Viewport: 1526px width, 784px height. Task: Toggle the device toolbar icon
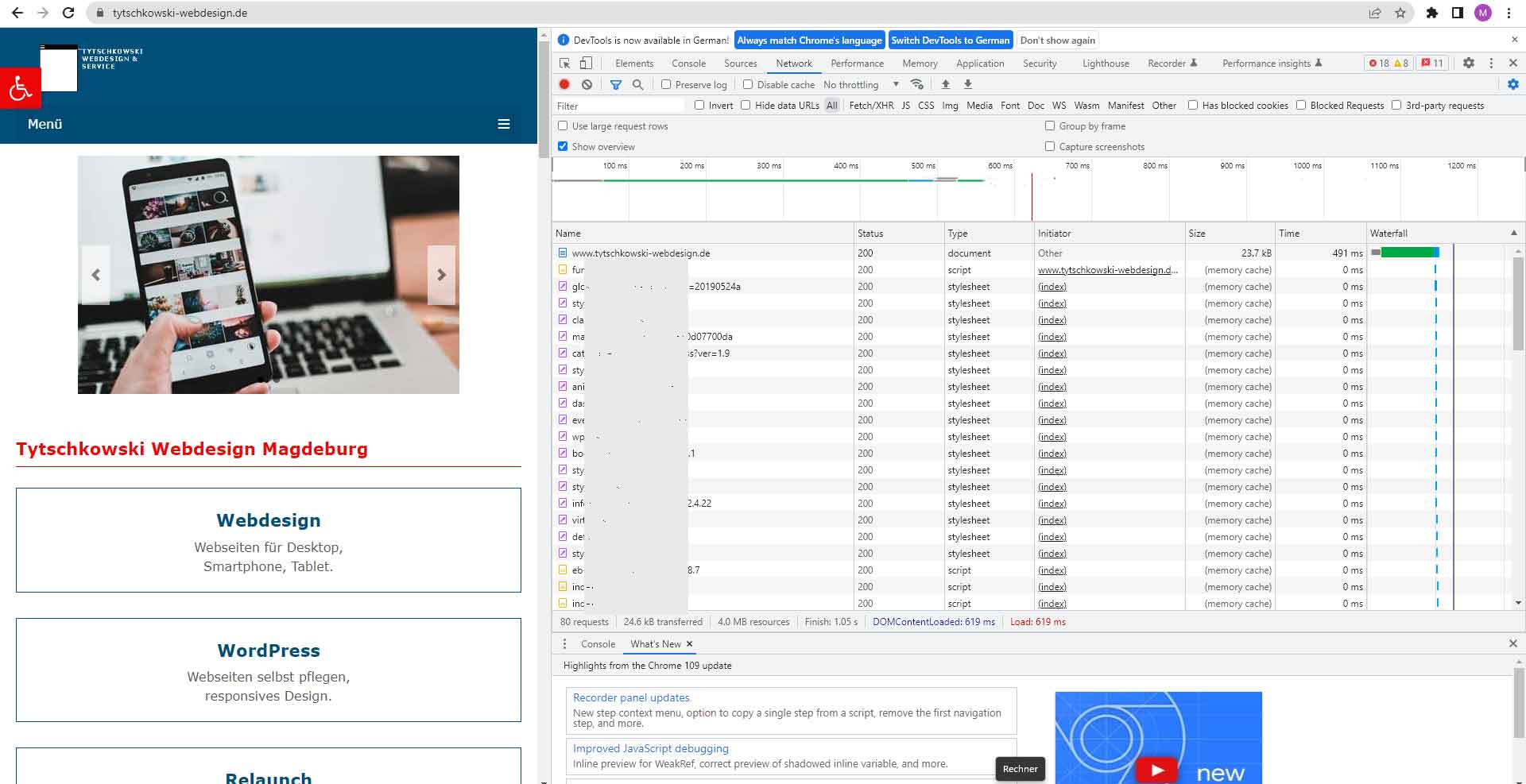(x=586, y=64)
